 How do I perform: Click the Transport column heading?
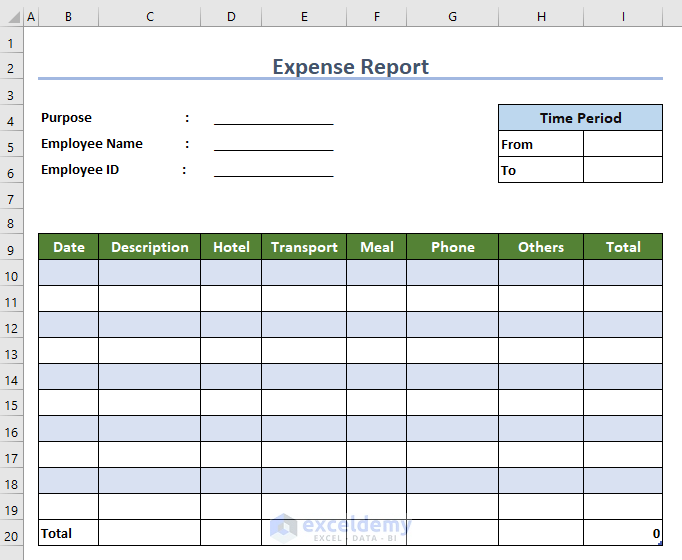[x=304, y=247]
